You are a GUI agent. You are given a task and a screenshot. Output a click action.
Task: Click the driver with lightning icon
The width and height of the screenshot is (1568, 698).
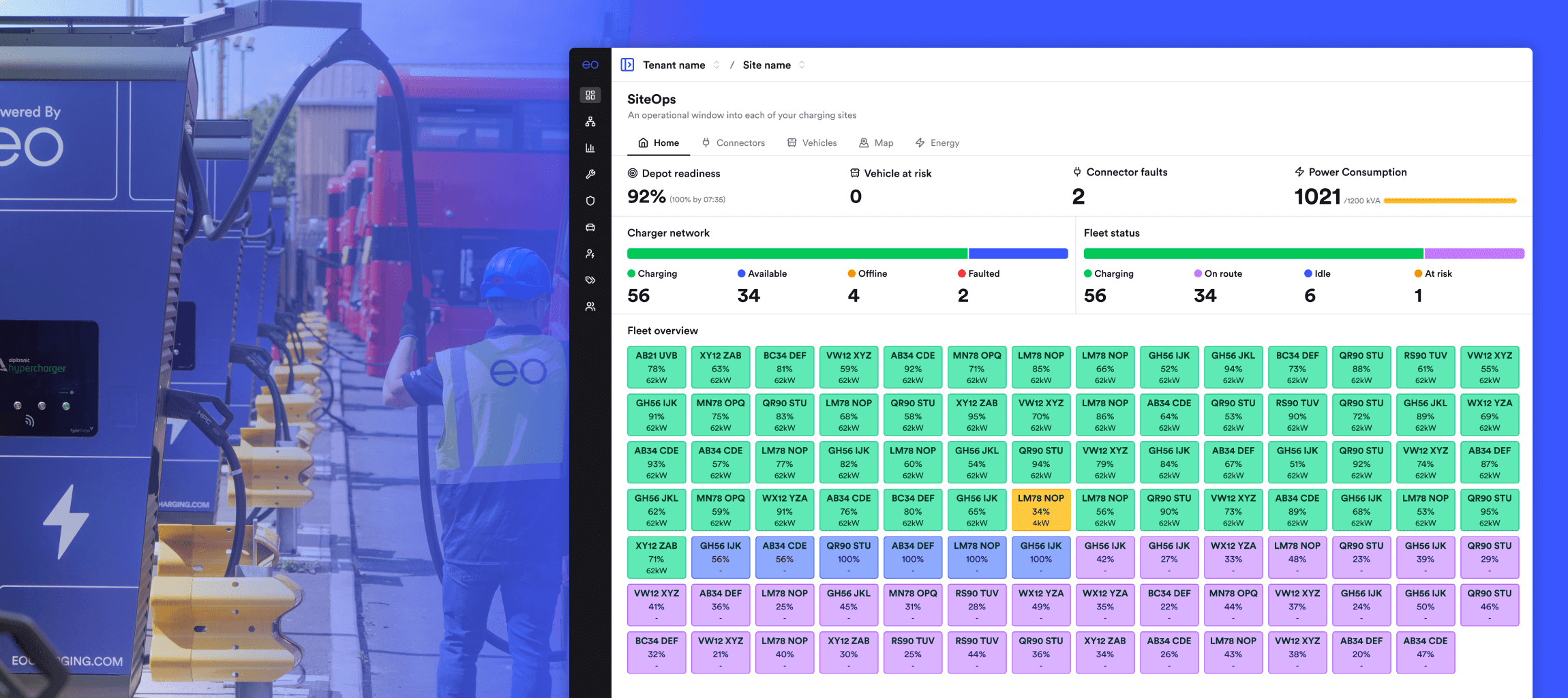590,254
